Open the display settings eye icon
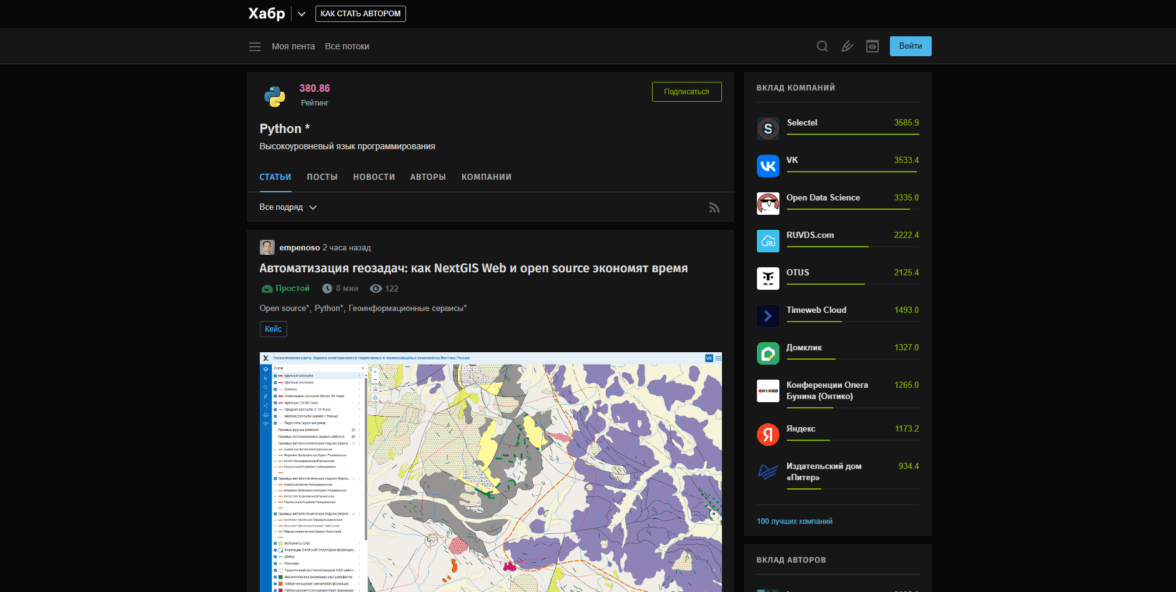The height and width of the screenshot is (592, 1176). coord(872,46)
